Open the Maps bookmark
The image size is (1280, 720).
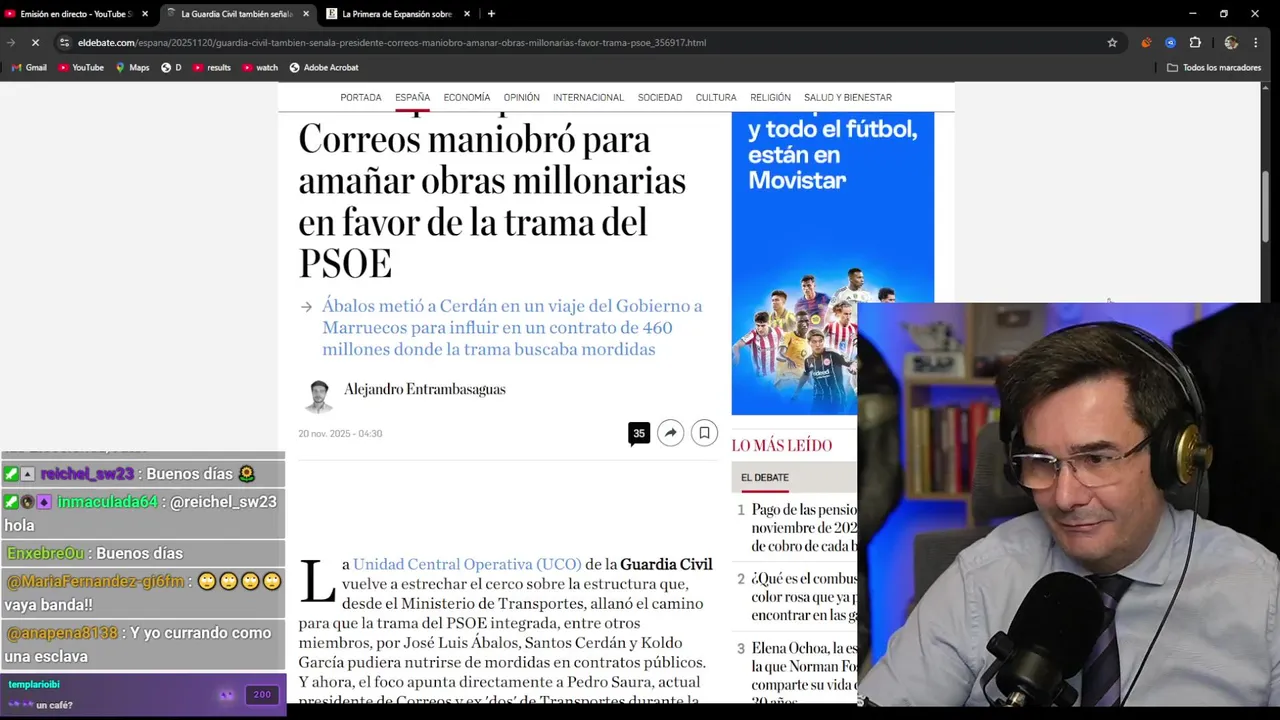pyautogui.click(x=132, y=68)
